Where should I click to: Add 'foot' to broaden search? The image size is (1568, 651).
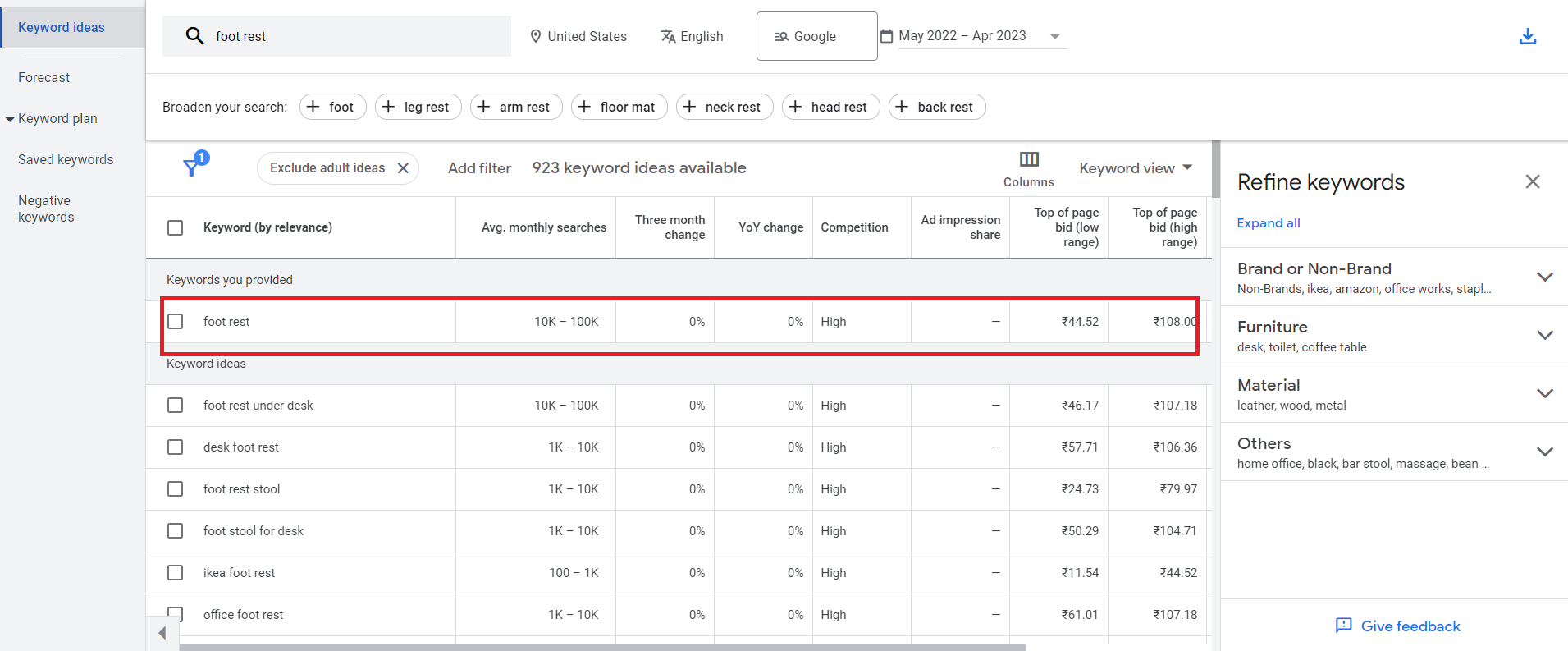[x=332, y=107]
